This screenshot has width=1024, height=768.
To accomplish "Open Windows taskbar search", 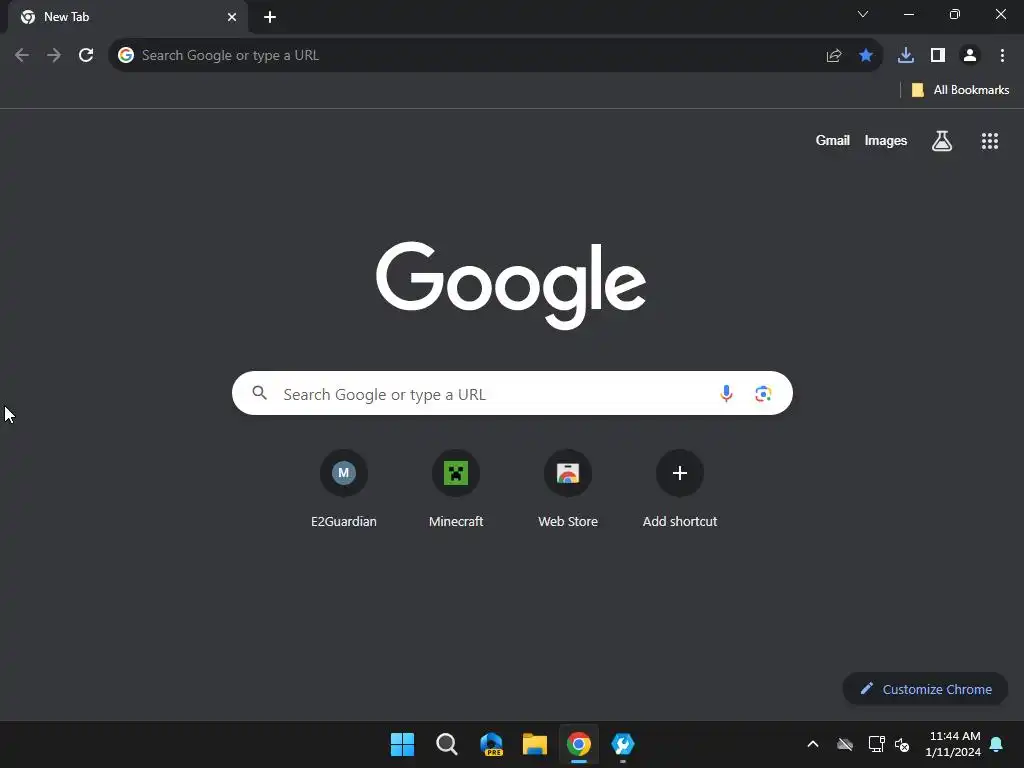I will tap(447, 744).
